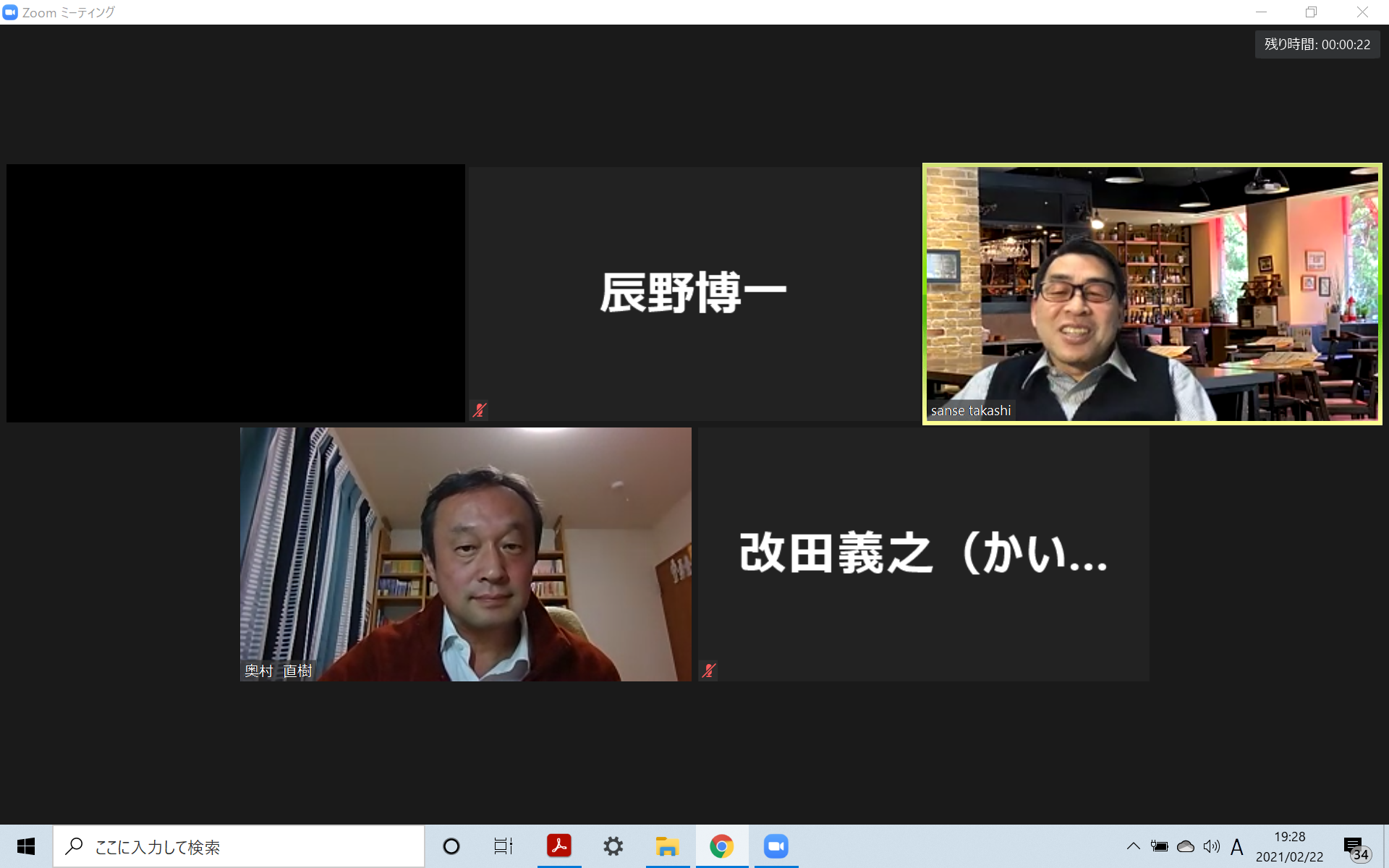Select the 奥村 直樹 video tile

click(466, 554)
